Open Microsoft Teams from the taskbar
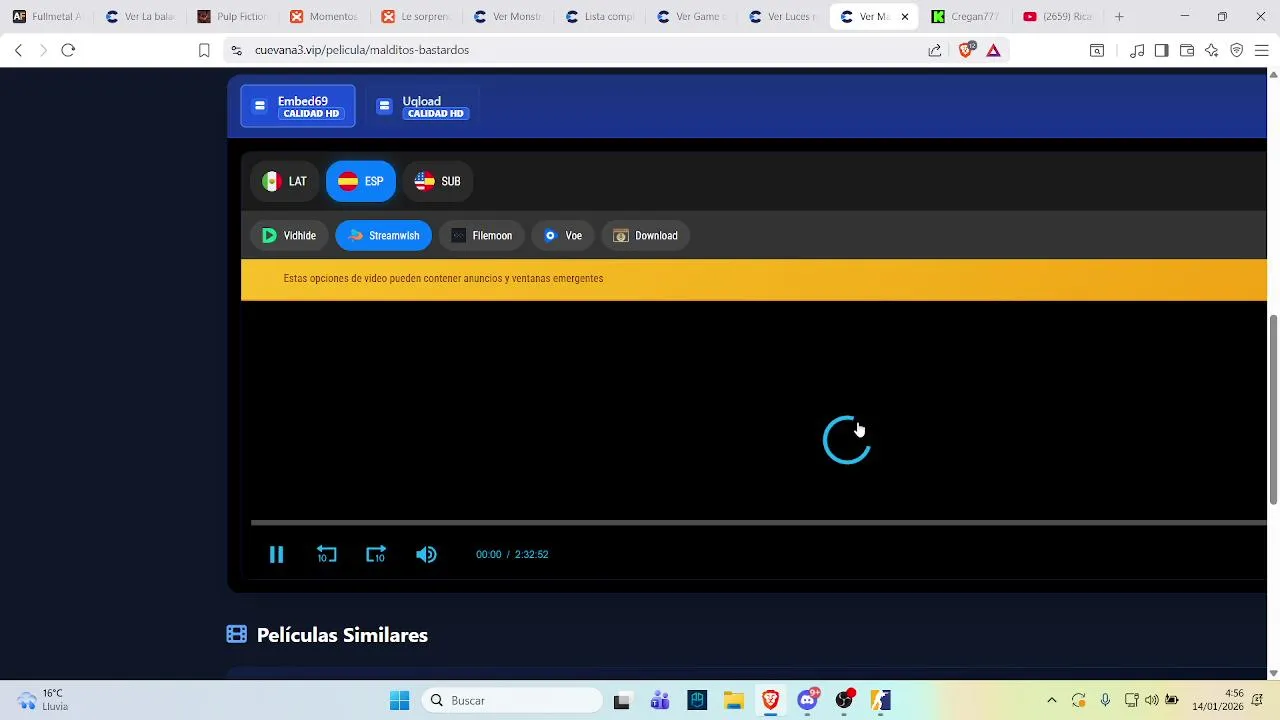 coord(660,700)
